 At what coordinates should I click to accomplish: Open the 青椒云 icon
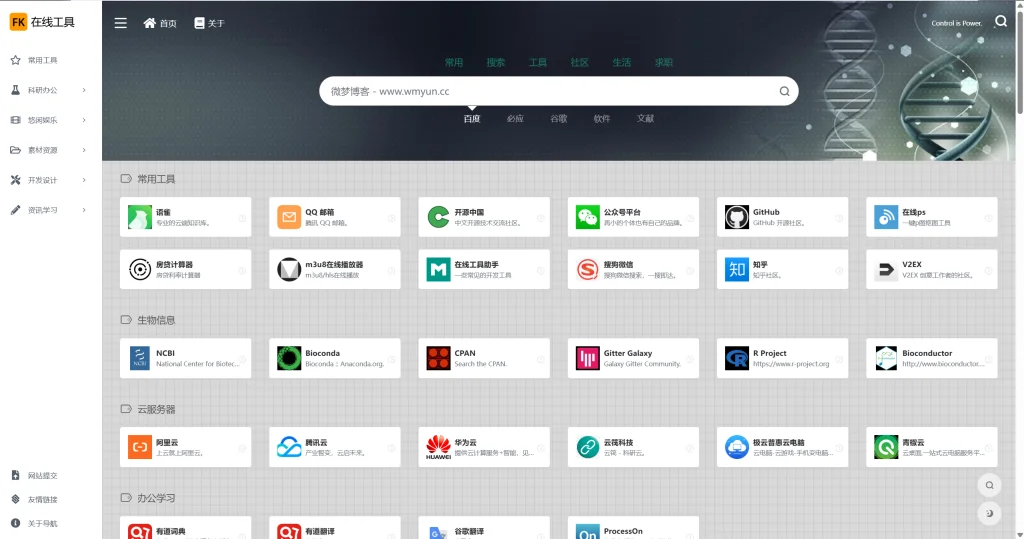tap(886, 447)
